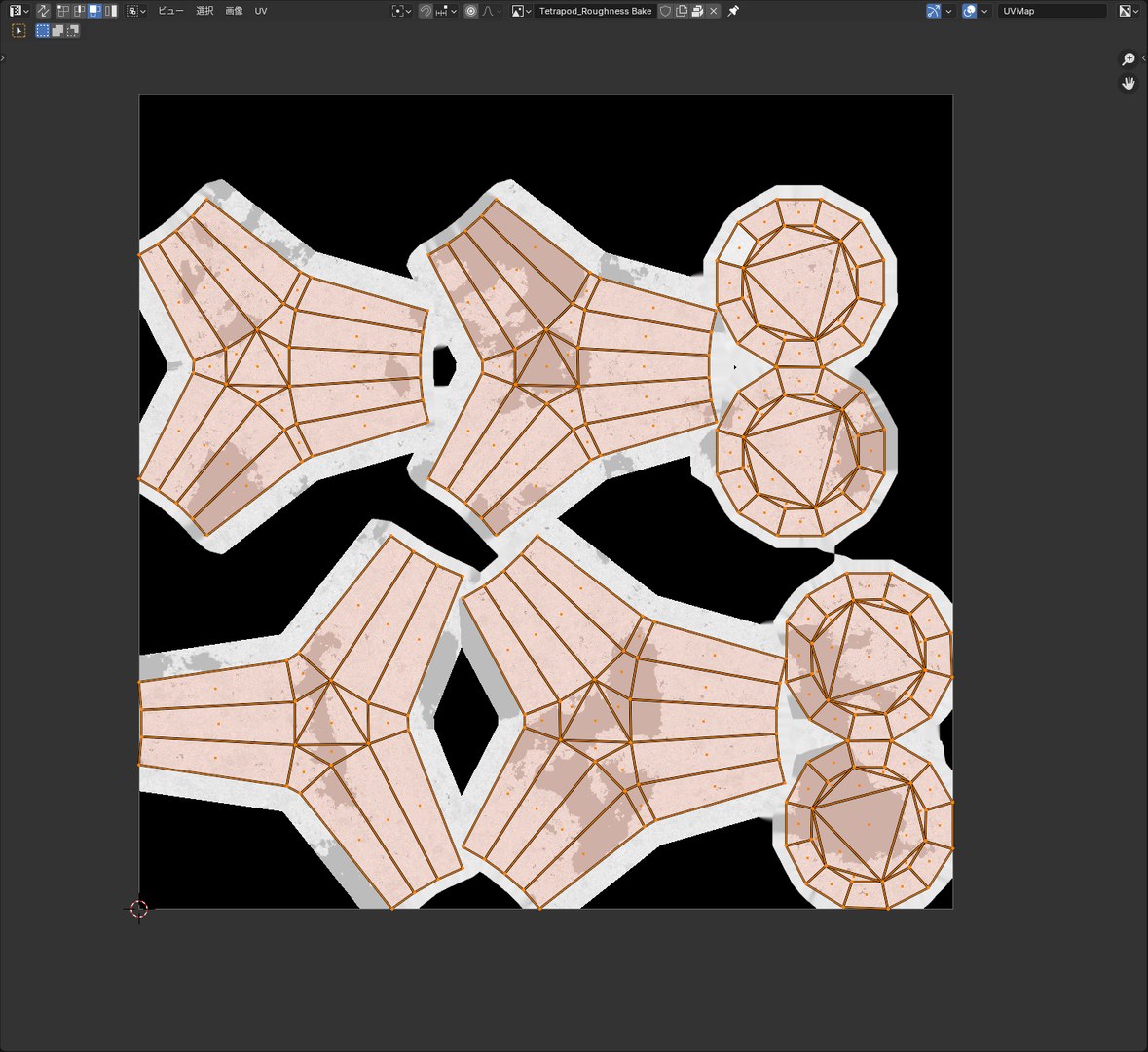Click the 2D cursor at image origin

click(x=139, y=909)
